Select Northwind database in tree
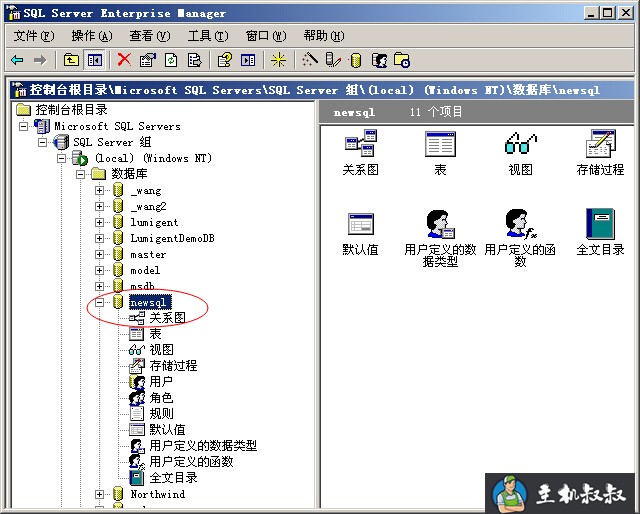640x514 pixels. click(158, 494)
